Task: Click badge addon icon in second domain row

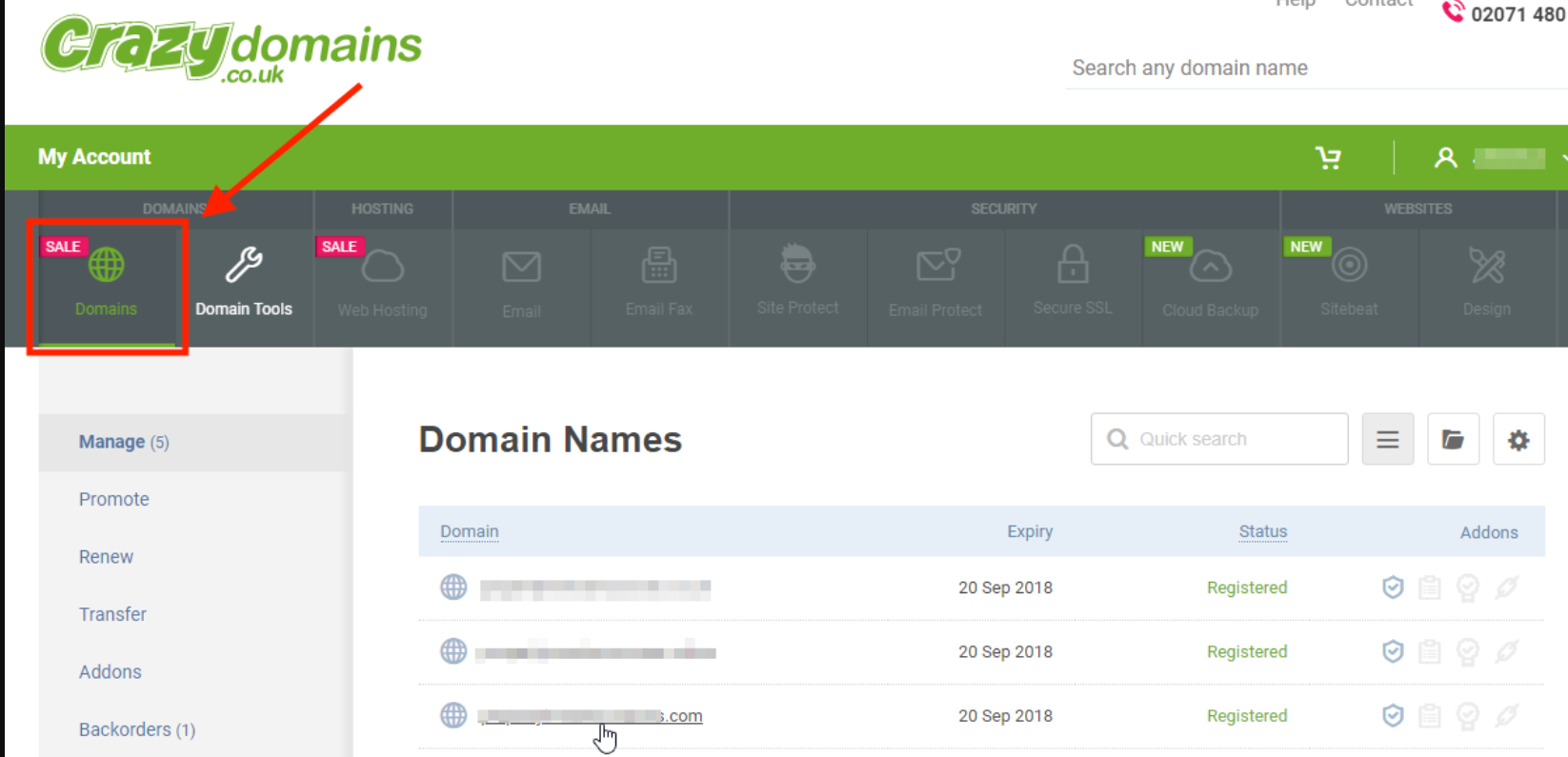Action: [1468, 652]
